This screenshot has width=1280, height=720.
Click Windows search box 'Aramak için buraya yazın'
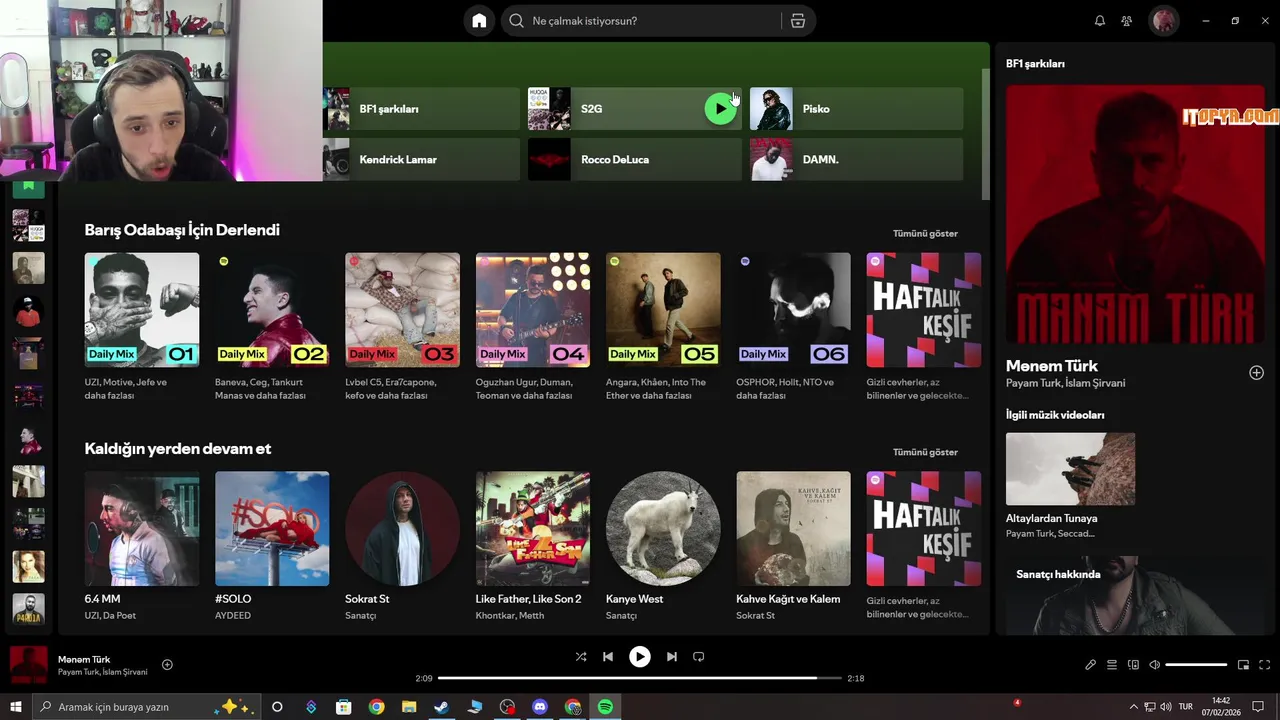pos(146,707)
